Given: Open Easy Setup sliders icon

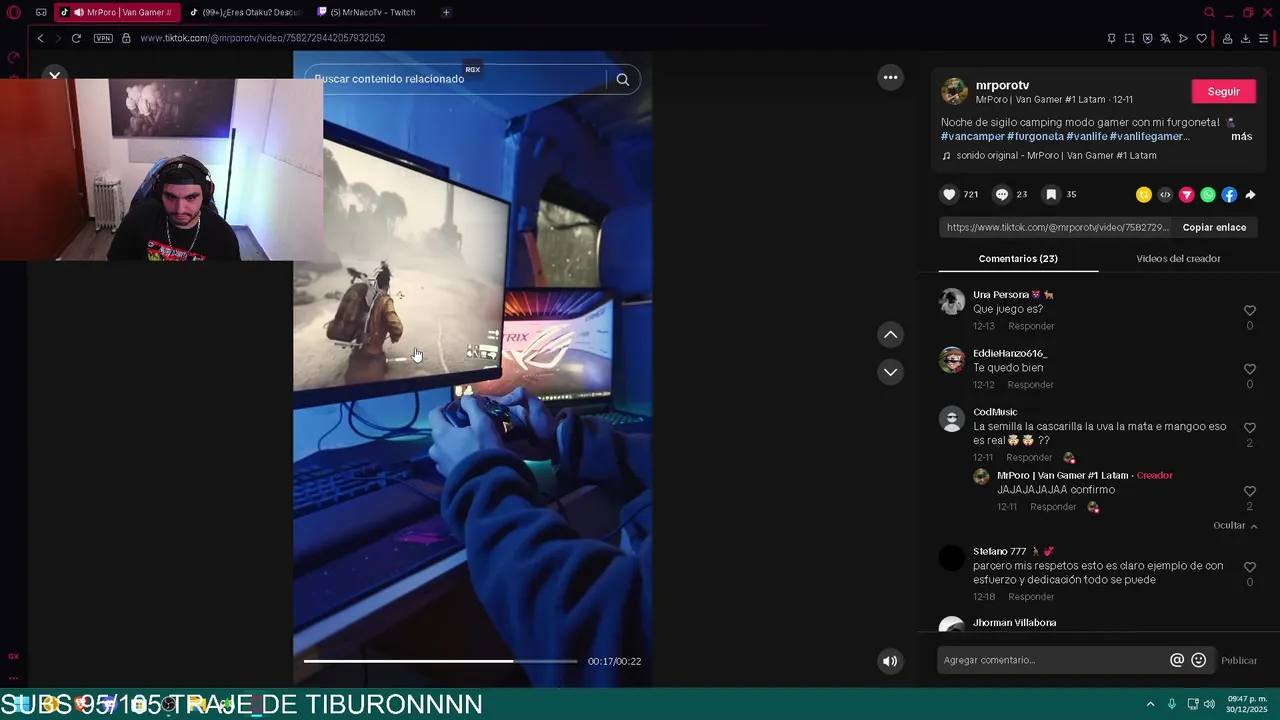Looking at the screenshot, I should (x=1263, y=38).
